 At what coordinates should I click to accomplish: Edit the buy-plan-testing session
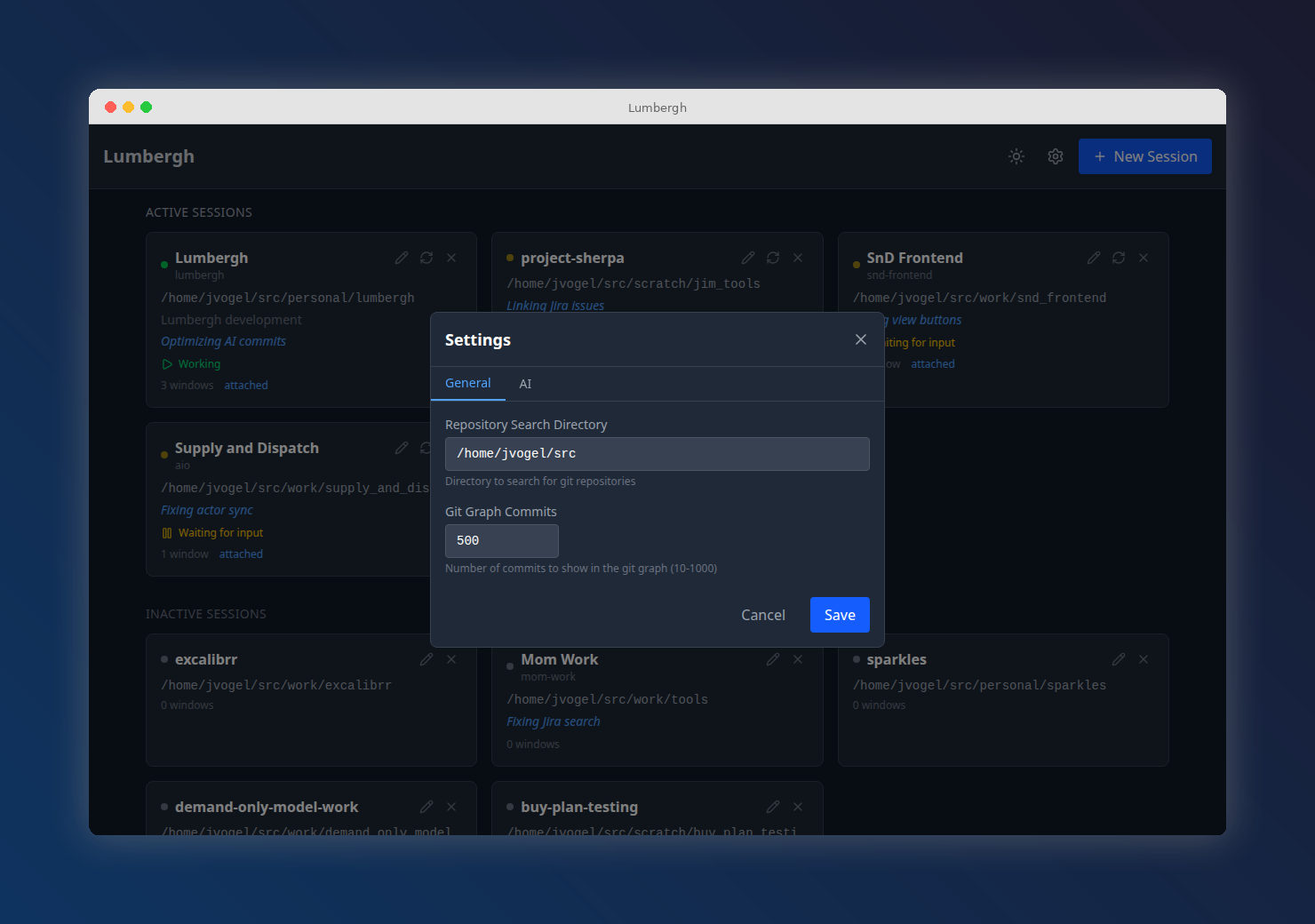click(x=772, y=807)
